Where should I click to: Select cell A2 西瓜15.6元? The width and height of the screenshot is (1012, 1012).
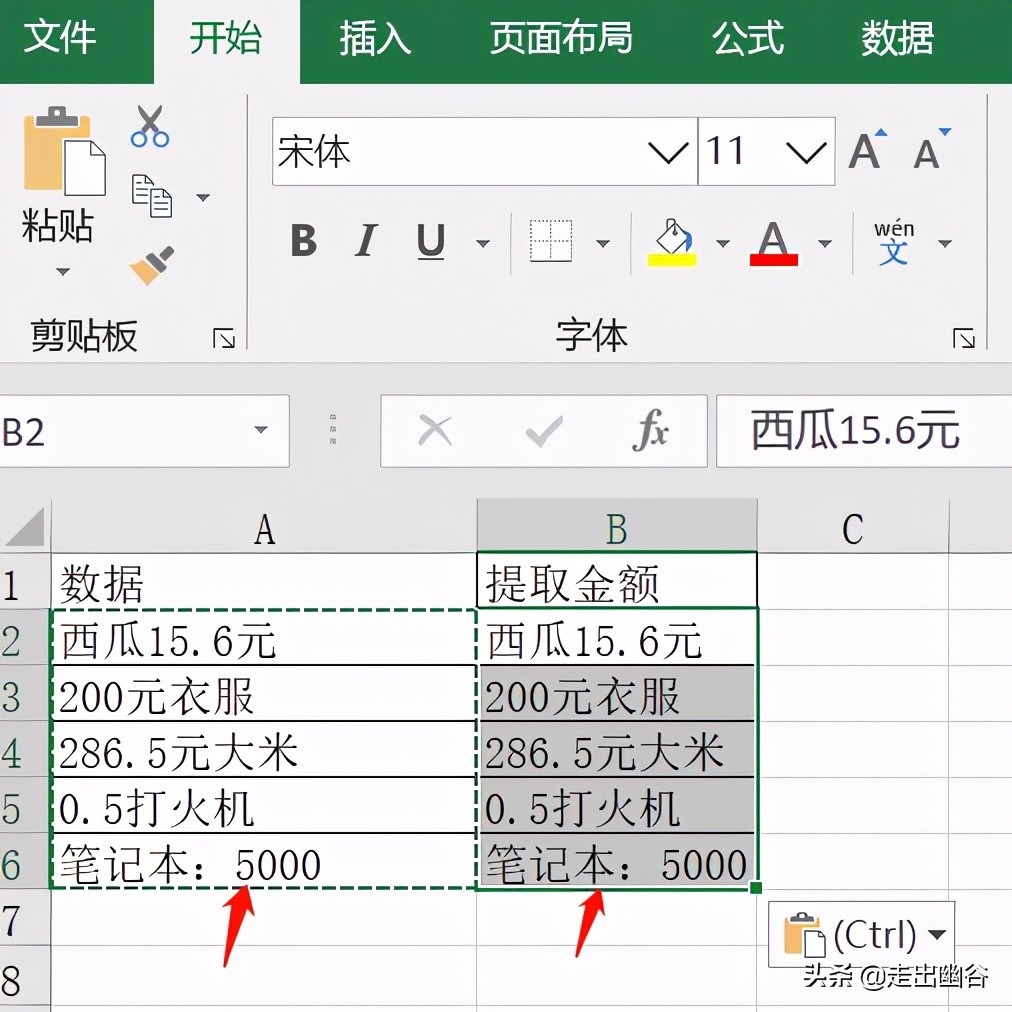(x=263, y=638)
